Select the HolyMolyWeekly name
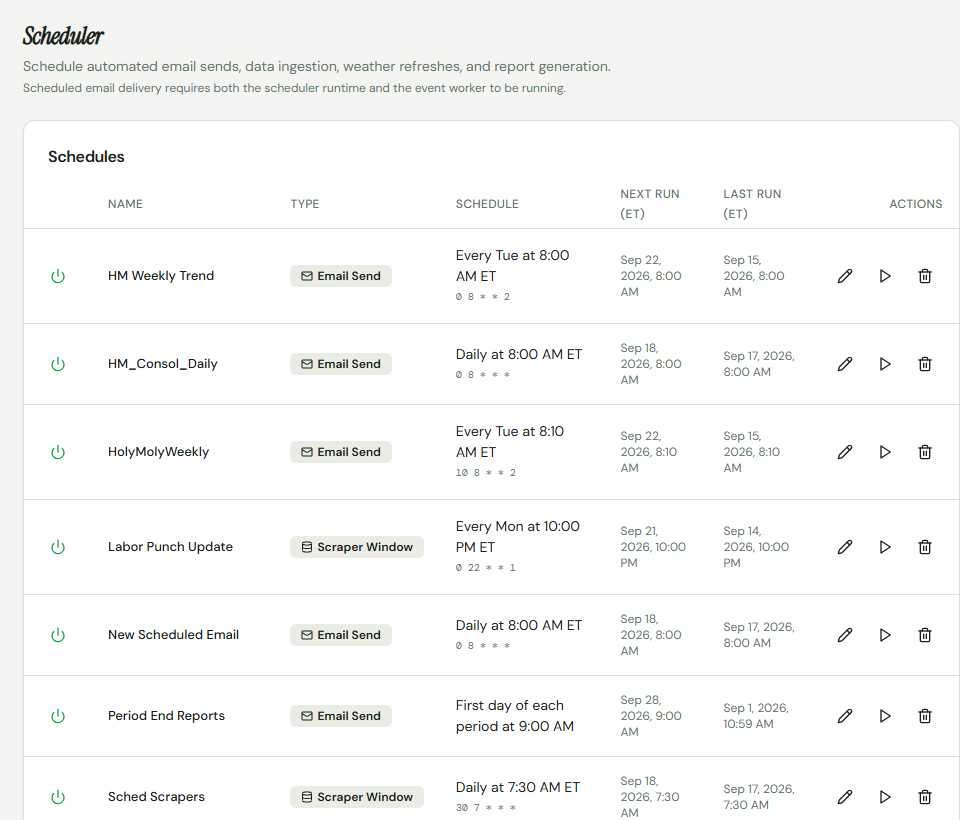This screenshot has height=820, width=960. click(x=159, y=452)
